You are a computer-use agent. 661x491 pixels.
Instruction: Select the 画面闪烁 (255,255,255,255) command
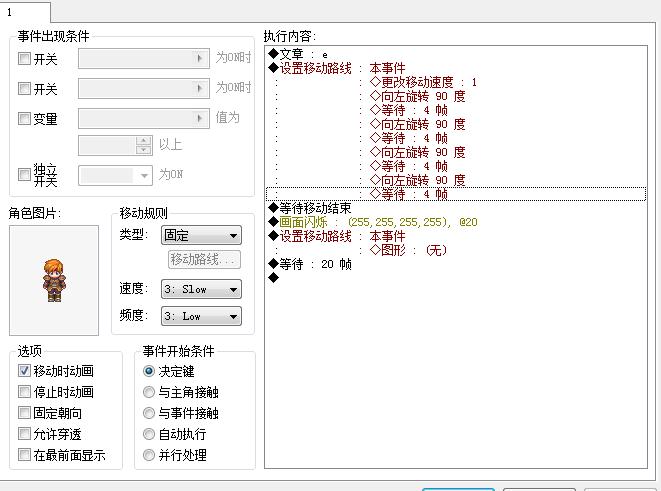456,222
